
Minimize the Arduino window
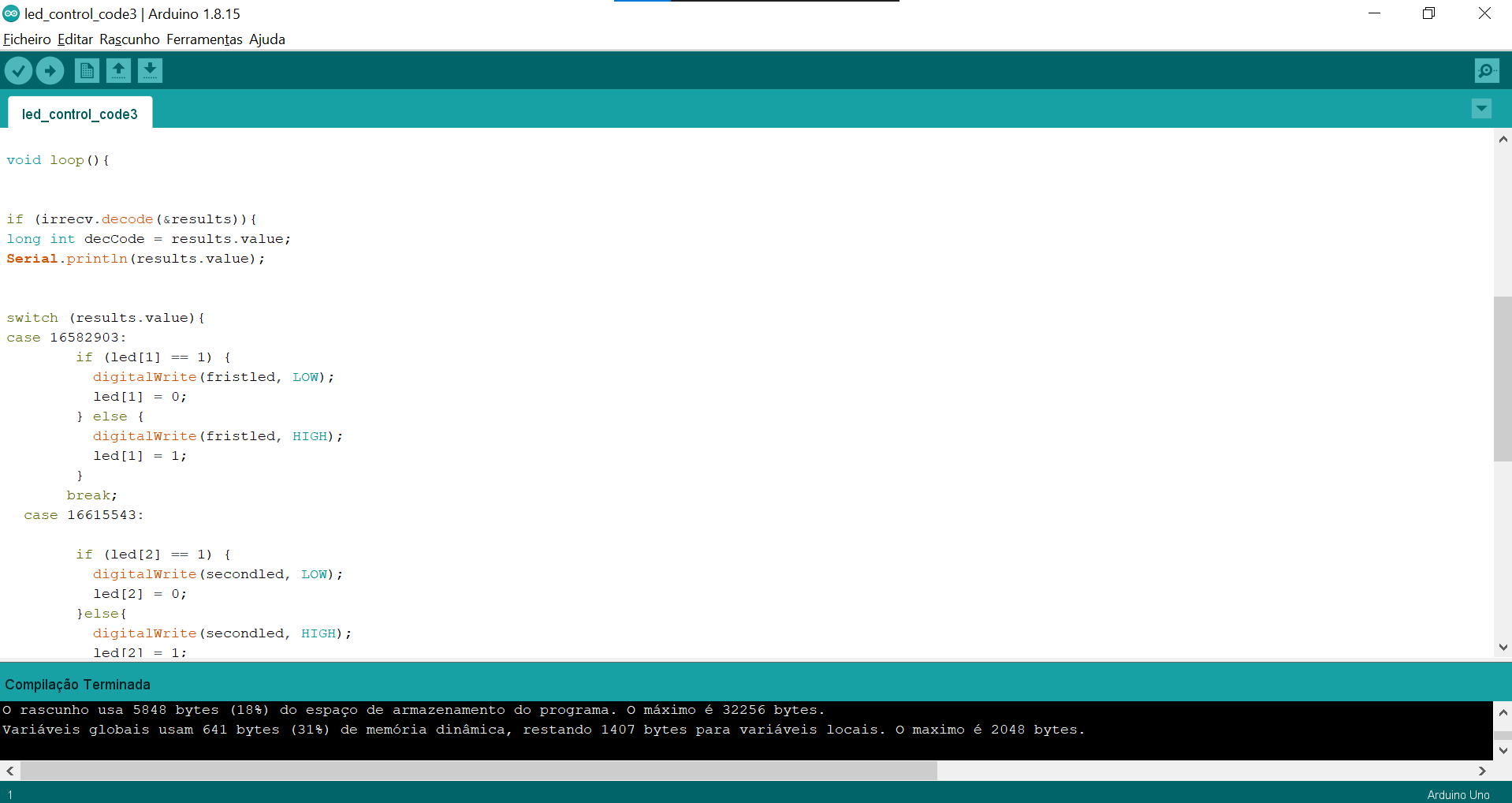coord(1374,13)
